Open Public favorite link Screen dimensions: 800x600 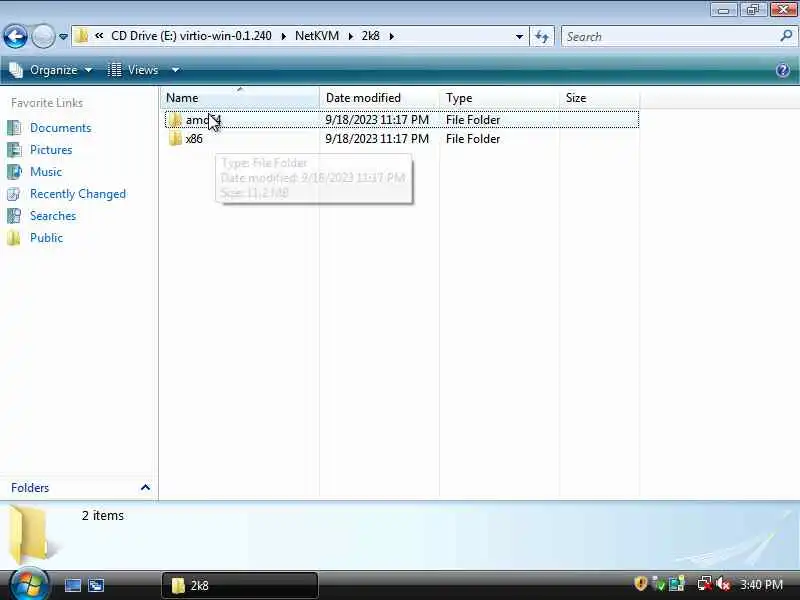(x=46, y=238)
